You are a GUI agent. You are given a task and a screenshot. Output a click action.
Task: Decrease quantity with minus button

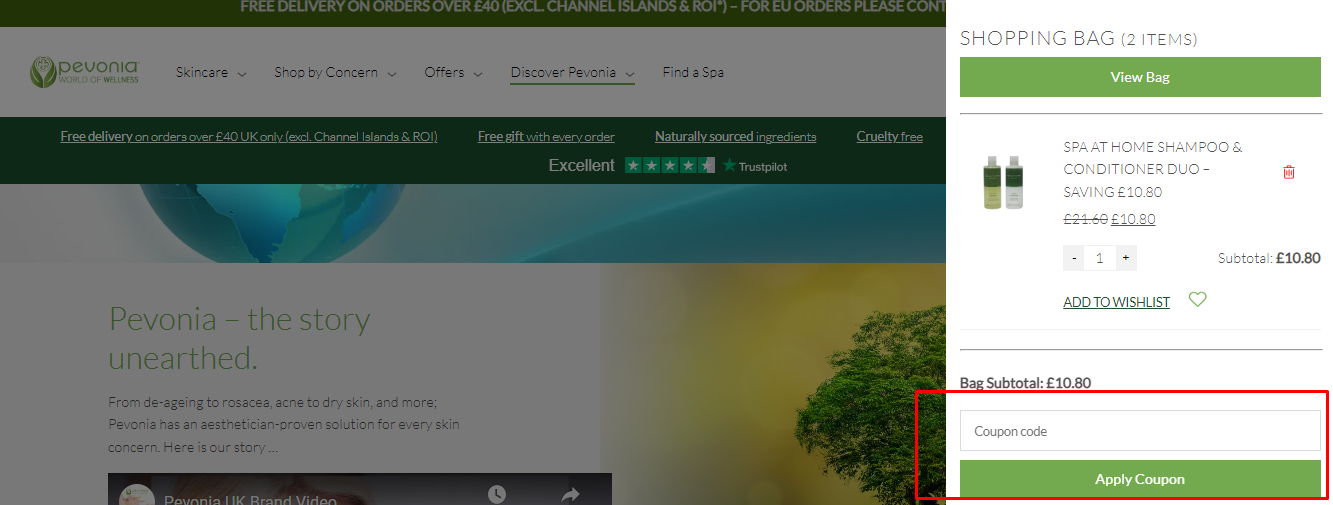point(1074,258)
